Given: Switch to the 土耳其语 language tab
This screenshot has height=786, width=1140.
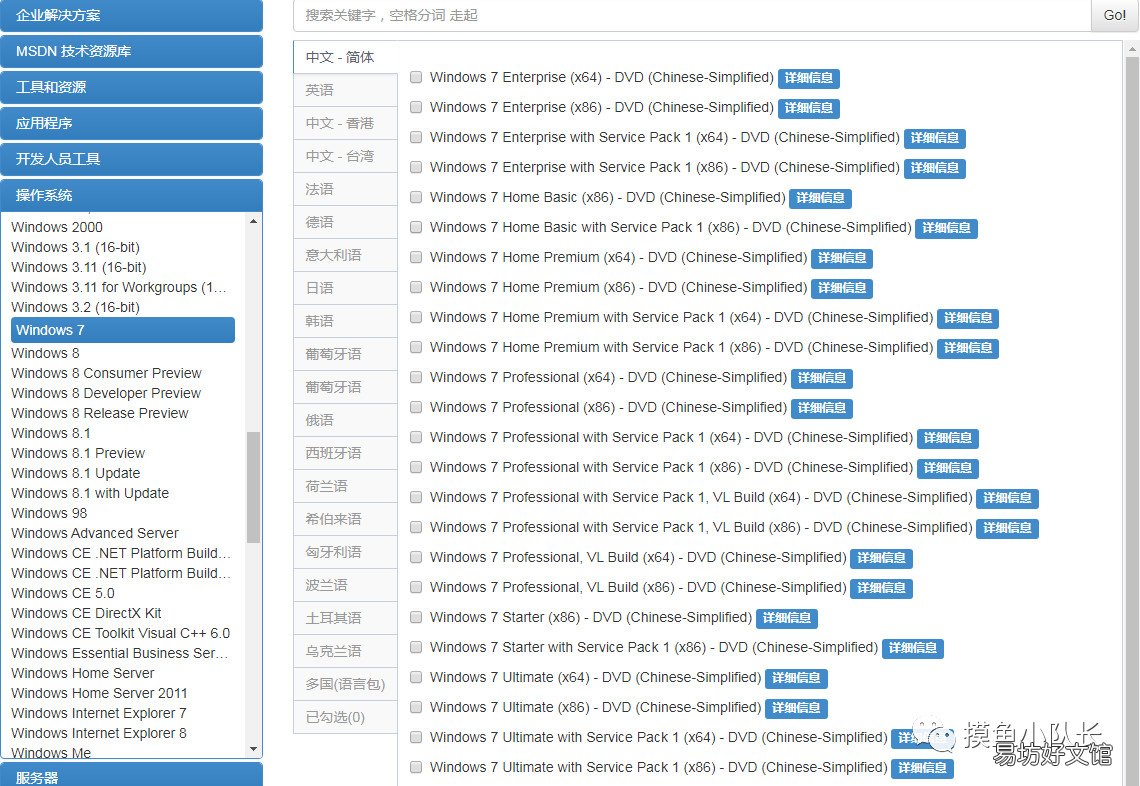Looking at the screenshot, I should [x=345, y=618].
